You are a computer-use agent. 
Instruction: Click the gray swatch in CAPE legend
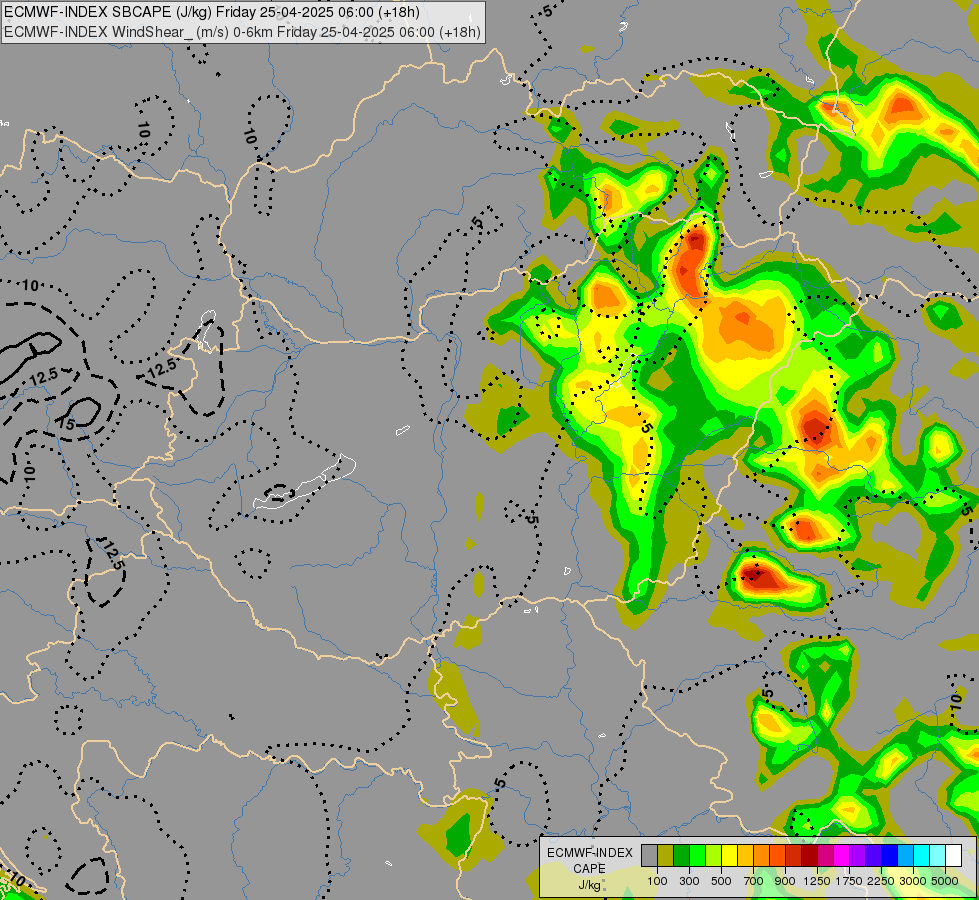click(x=649, y=856)
